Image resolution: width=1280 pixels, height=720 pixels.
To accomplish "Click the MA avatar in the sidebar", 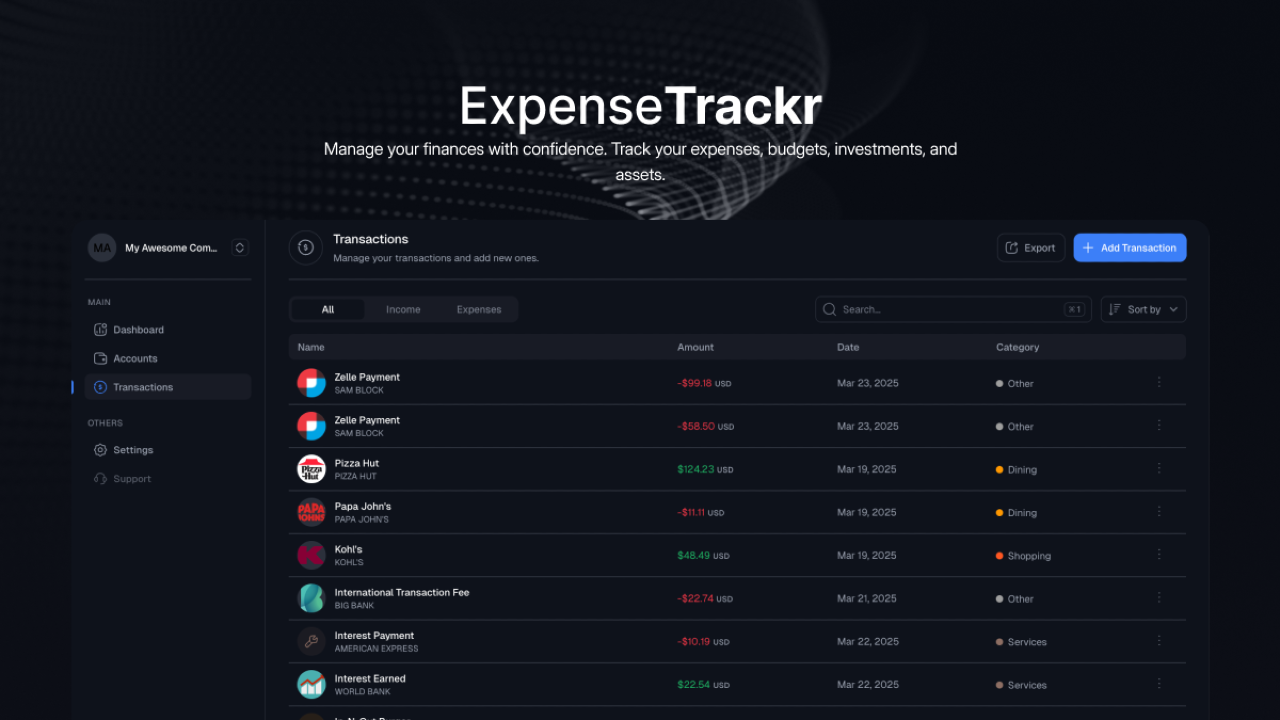I will tap(102, 247).
